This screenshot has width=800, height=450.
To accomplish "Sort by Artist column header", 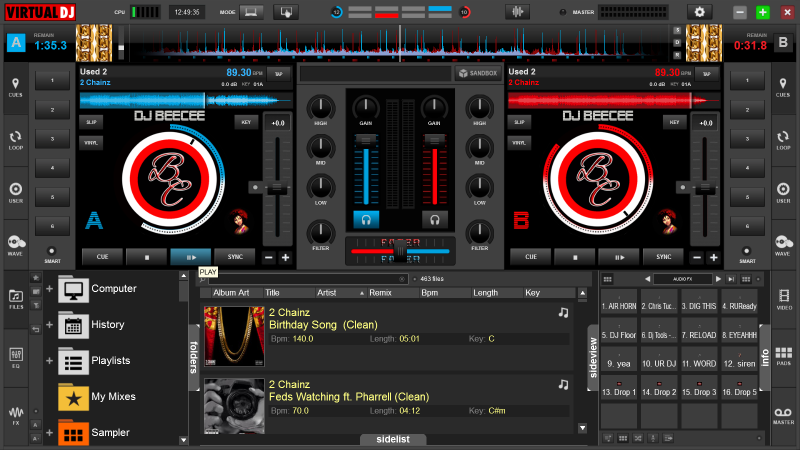I will [x=341, y=293].
